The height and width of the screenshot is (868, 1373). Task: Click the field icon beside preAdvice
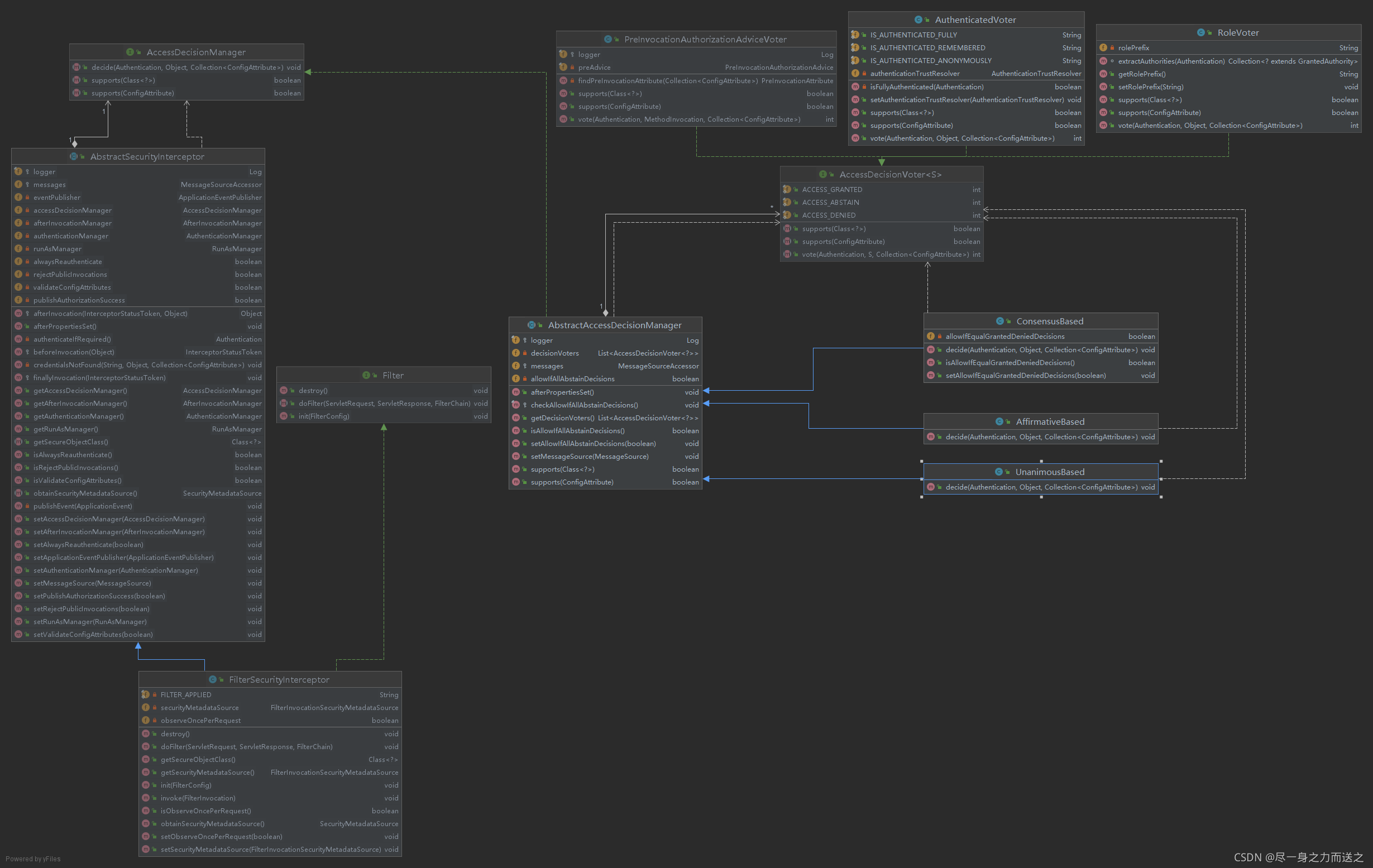point(563,67)
